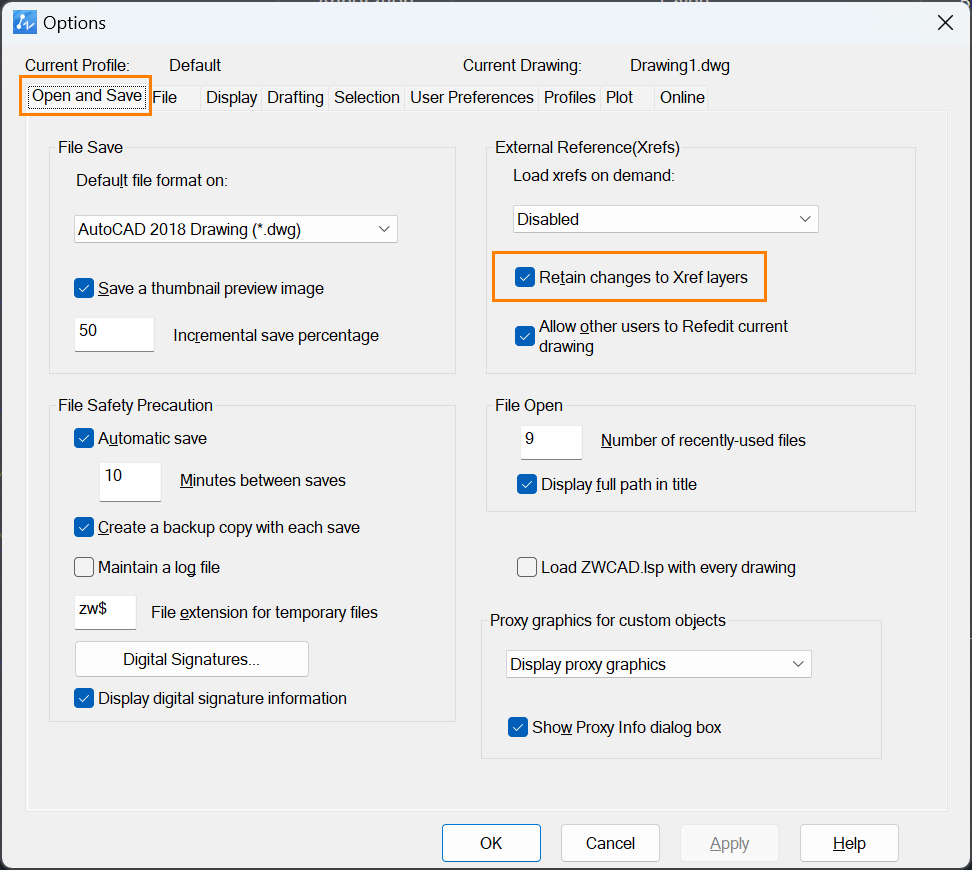Open the Digital Signatures dialog
Image resolution: width=972 pixels, height=870 pixels.
pos(192,659)
